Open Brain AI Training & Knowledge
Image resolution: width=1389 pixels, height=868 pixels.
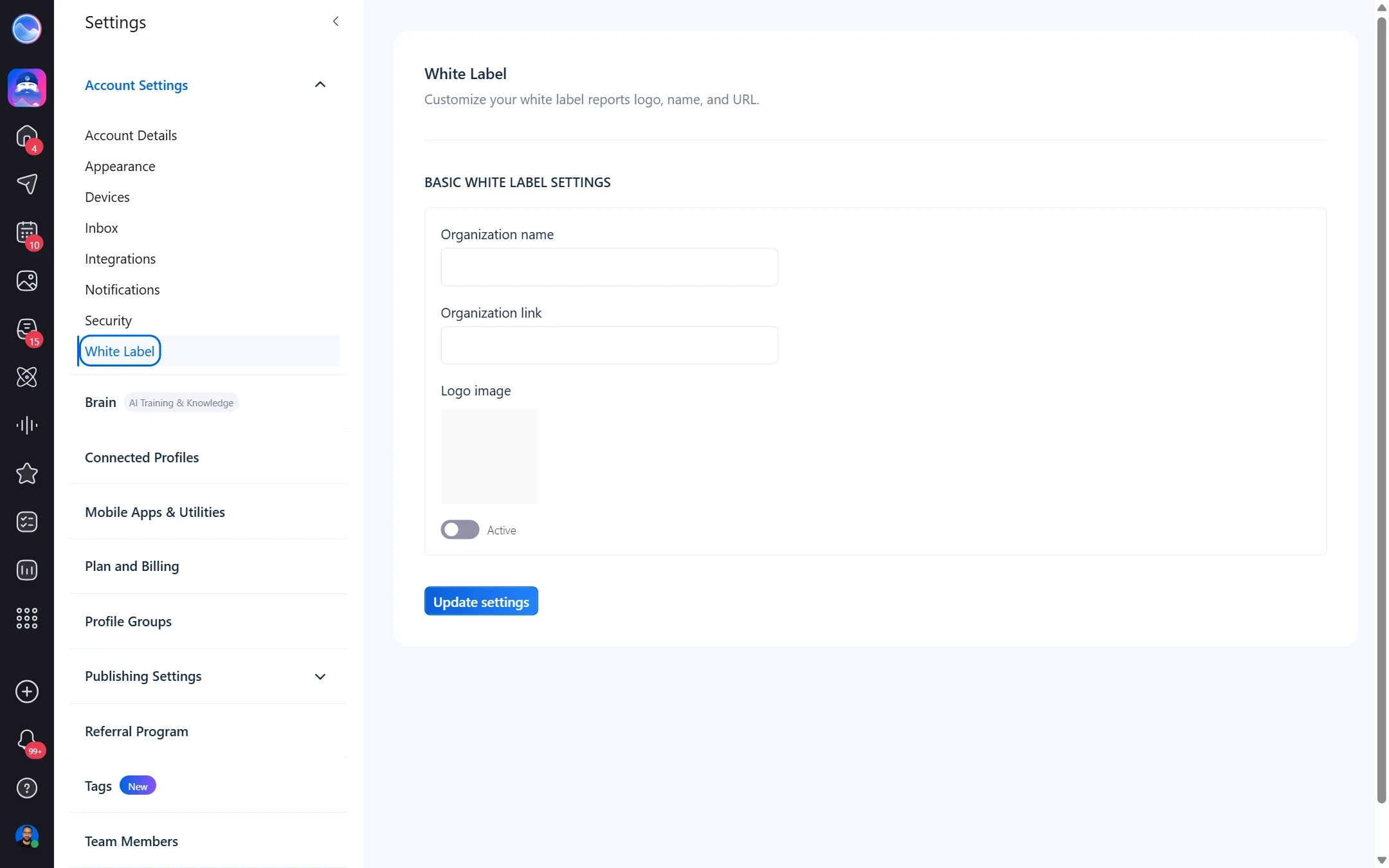[x=161, y=402]
